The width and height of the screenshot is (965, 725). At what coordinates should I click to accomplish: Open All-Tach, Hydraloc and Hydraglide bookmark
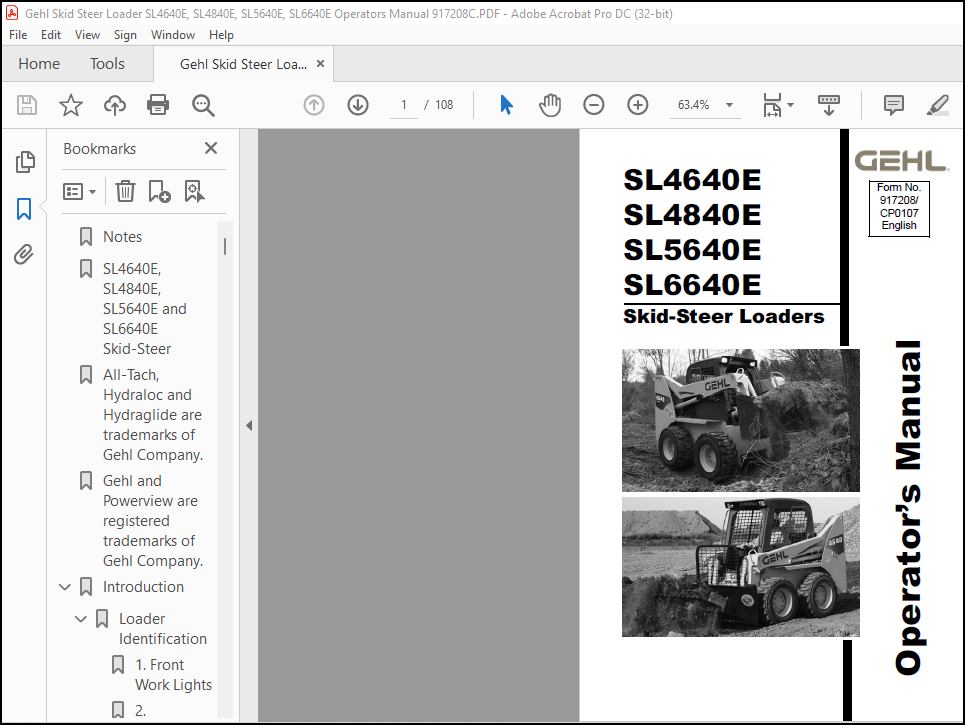(153, 415)
